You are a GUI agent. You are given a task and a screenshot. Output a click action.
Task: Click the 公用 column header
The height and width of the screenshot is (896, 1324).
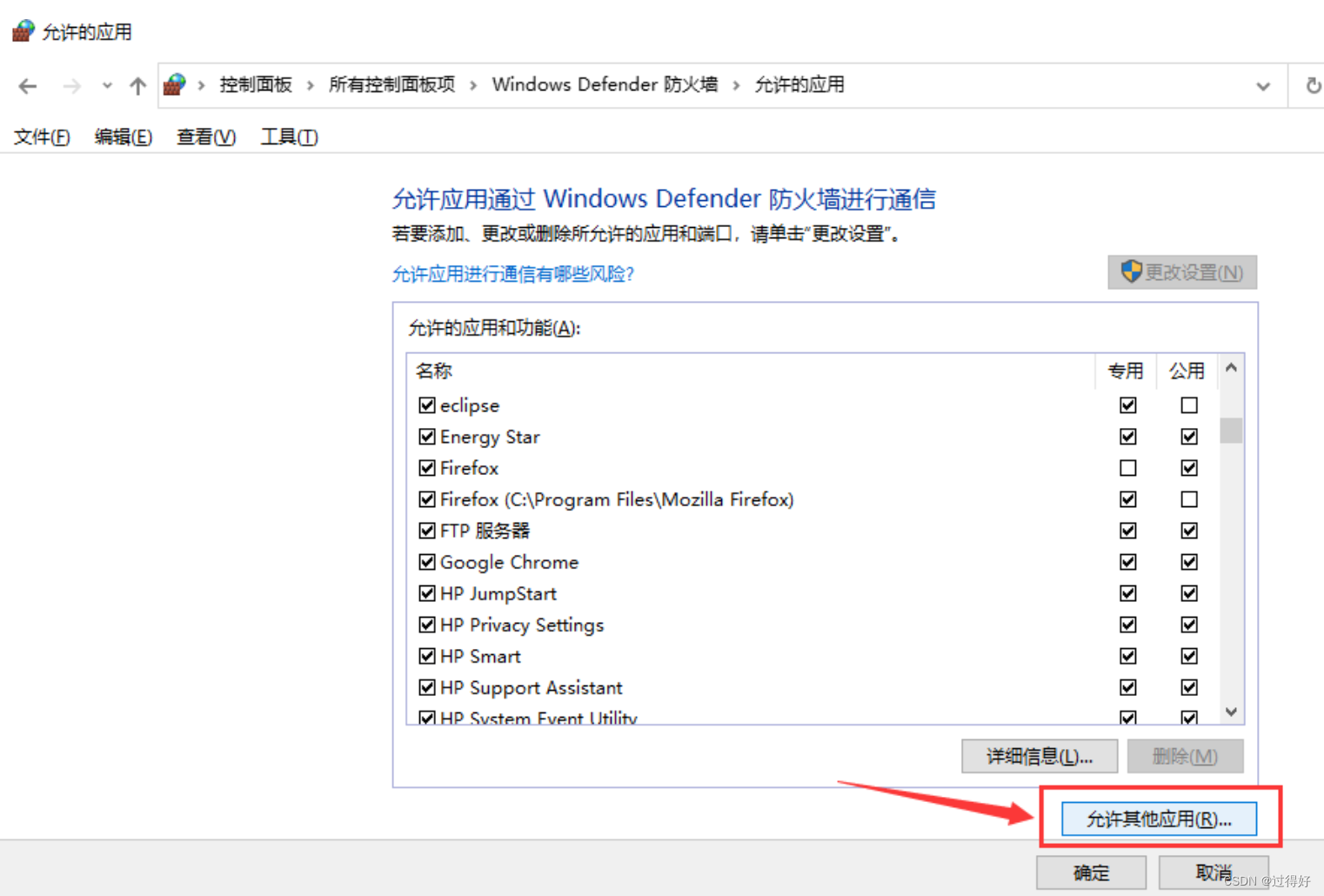(x=1187, y=371)
